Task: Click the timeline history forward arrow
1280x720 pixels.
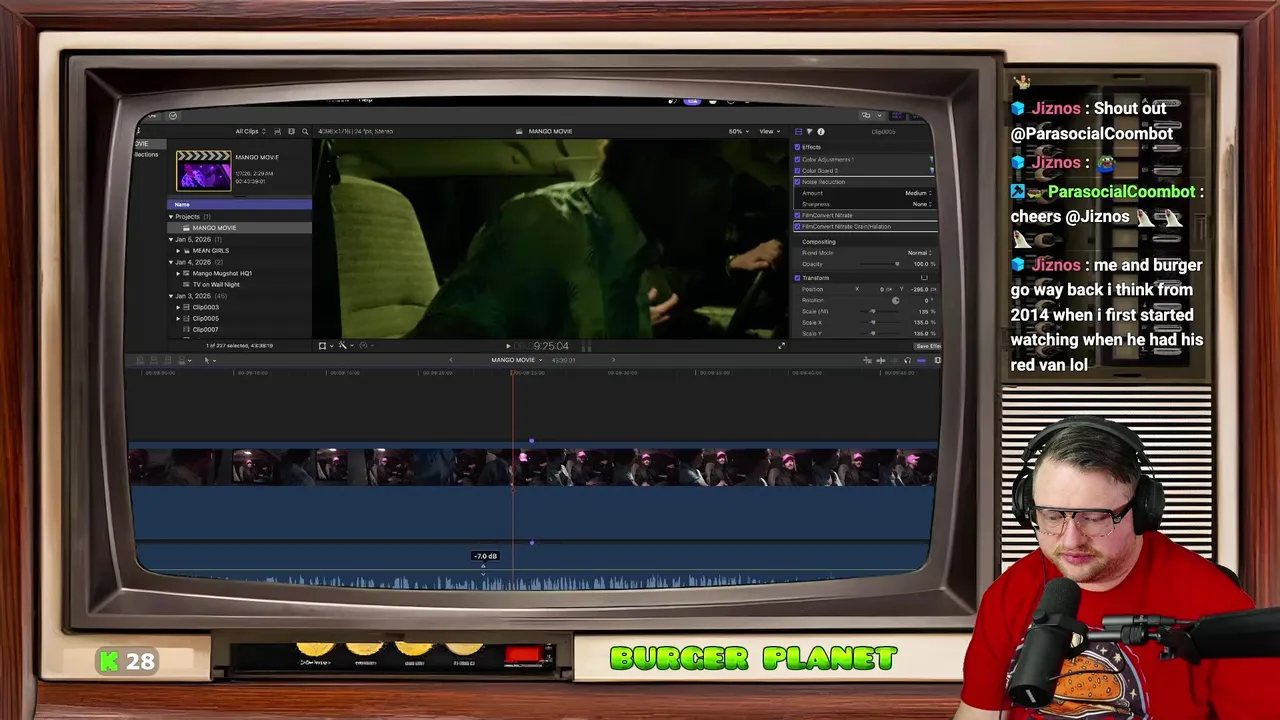Action: (614, 360)
